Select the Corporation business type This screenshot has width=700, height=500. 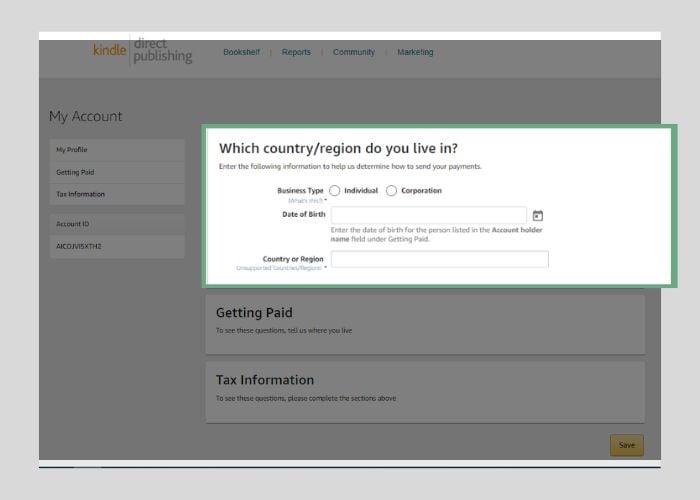(x=391, y=191)
